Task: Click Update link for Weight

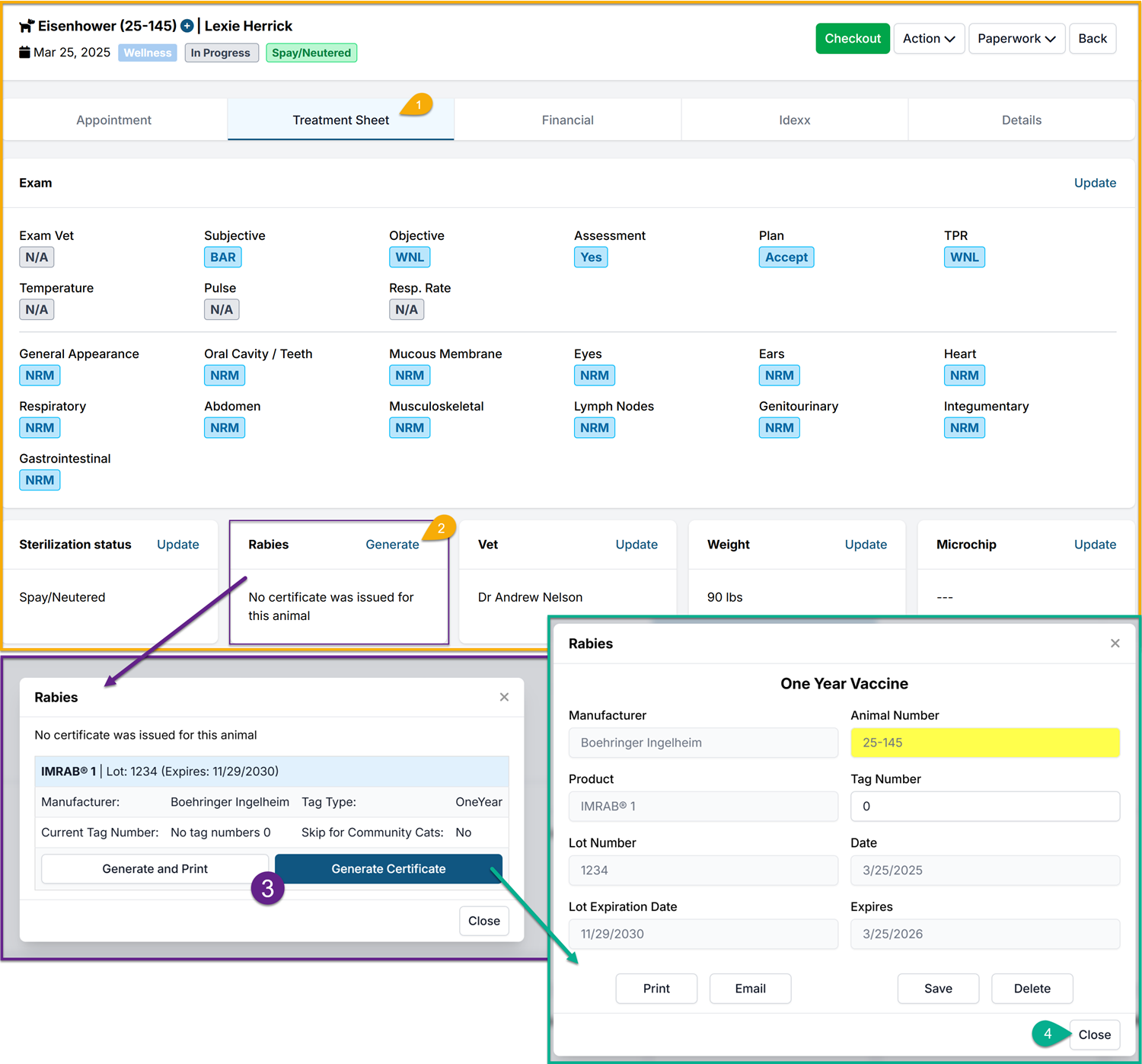Action: [x=866, y=545]
